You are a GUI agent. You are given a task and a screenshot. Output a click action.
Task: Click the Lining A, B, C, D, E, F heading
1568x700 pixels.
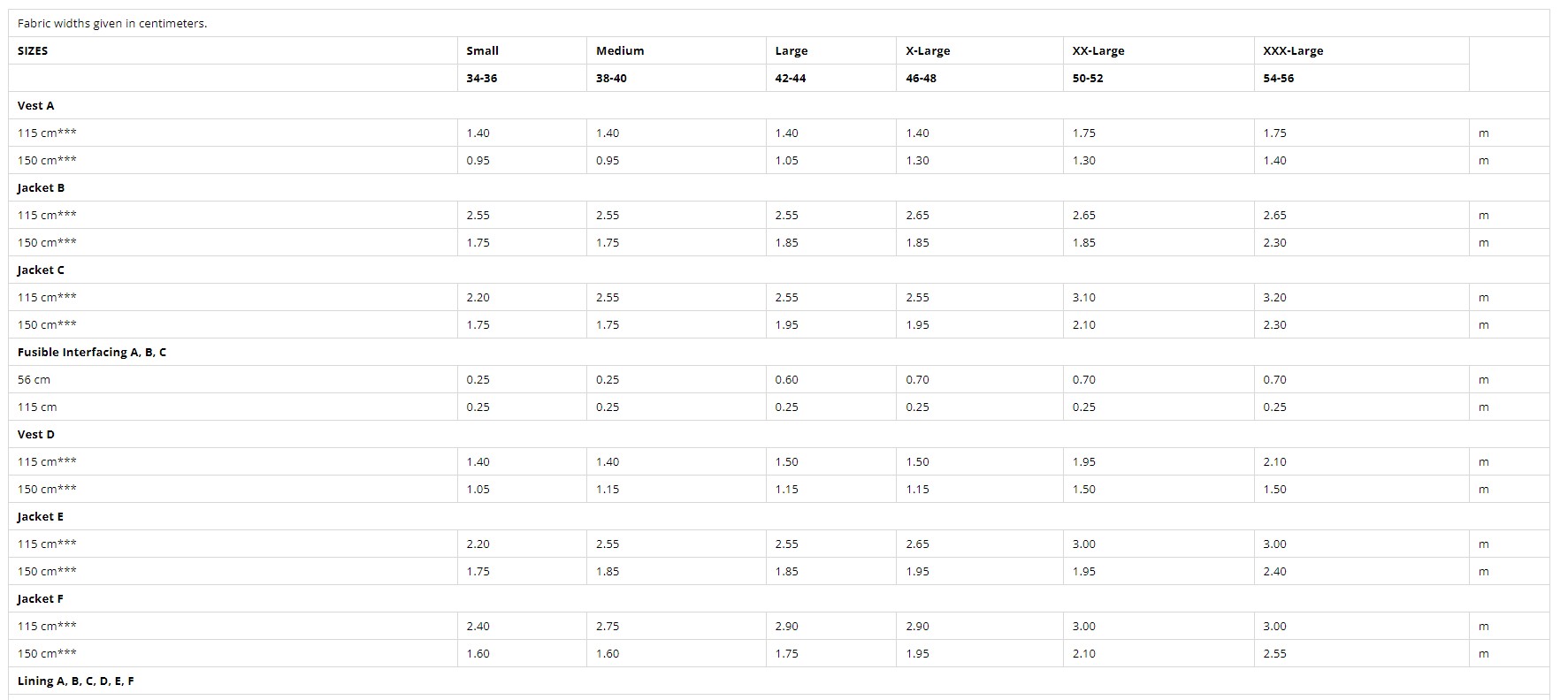coord(76,681)
